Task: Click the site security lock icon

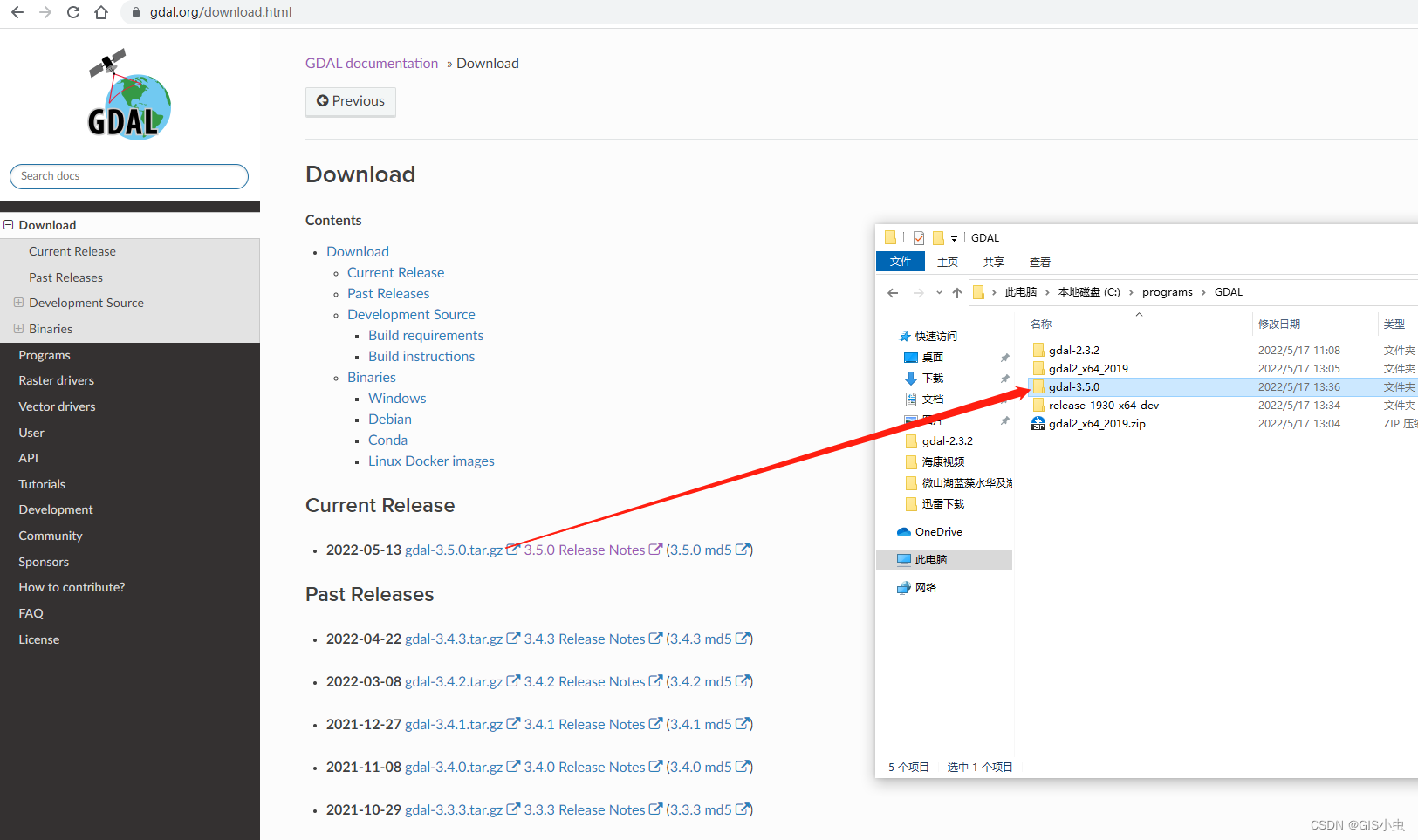Action: pos(134,12)
